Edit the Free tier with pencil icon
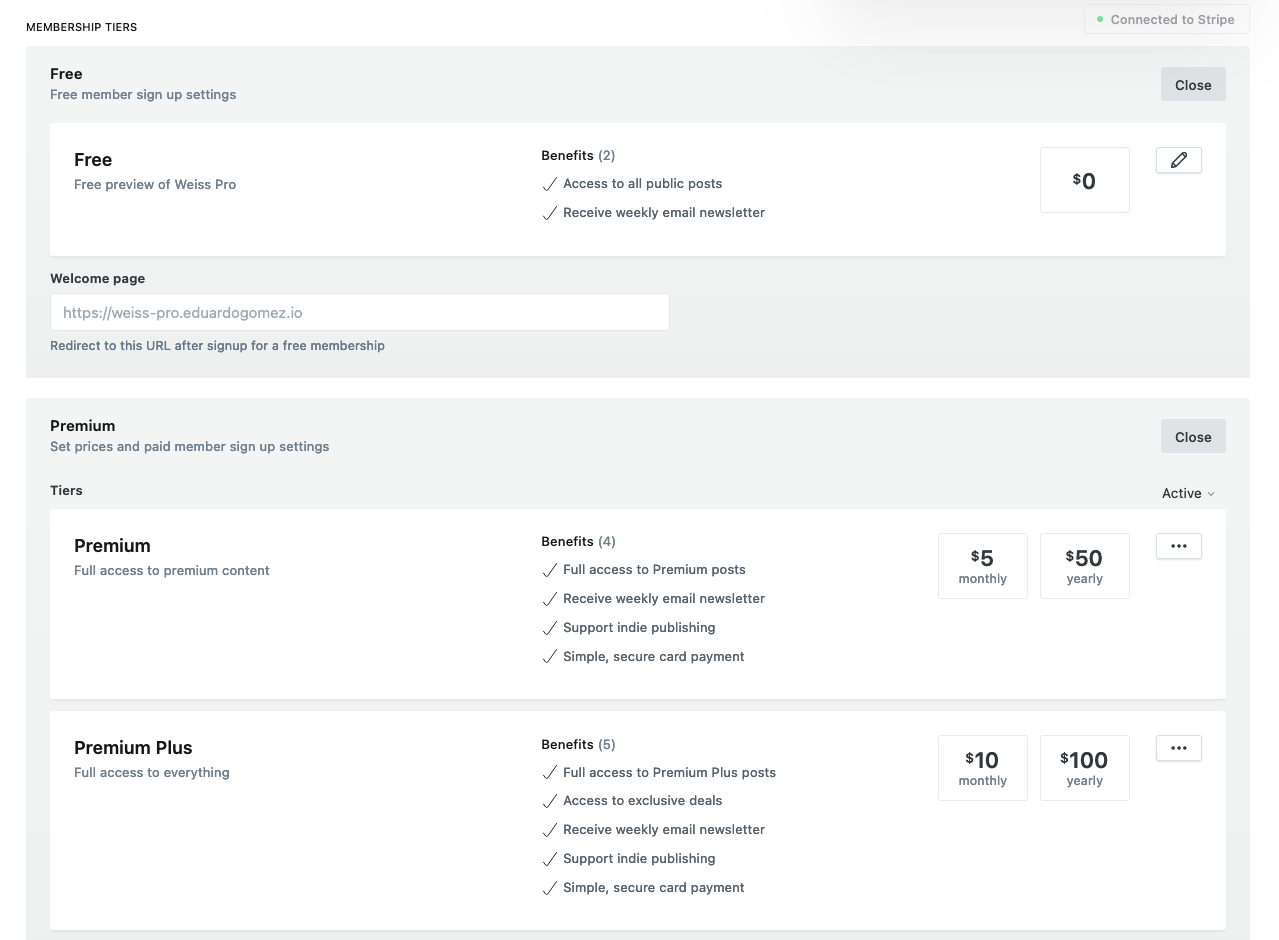Viewport: 1279px width, 940px height. (x=1178, y=160)
